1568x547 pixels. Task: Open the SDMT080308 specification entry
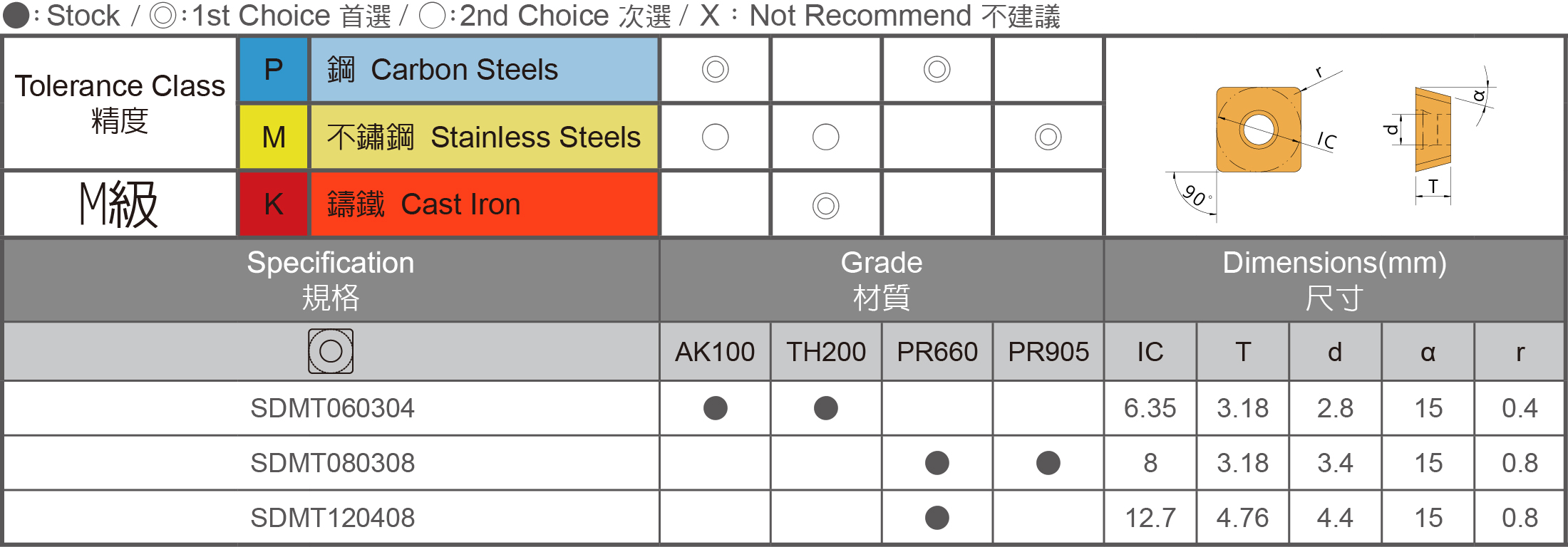[x=332, y=463]
